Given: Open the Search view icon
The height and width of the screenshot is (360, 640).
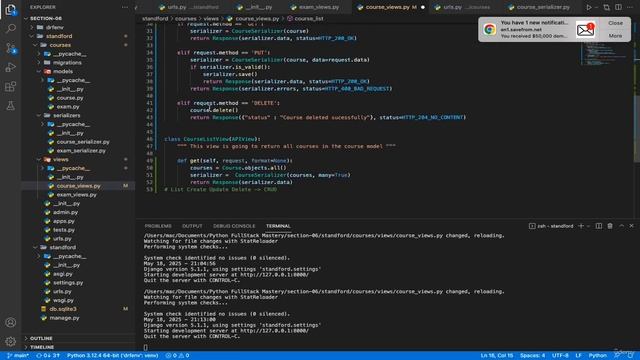Looking at the screenshot, I should 11,28.
